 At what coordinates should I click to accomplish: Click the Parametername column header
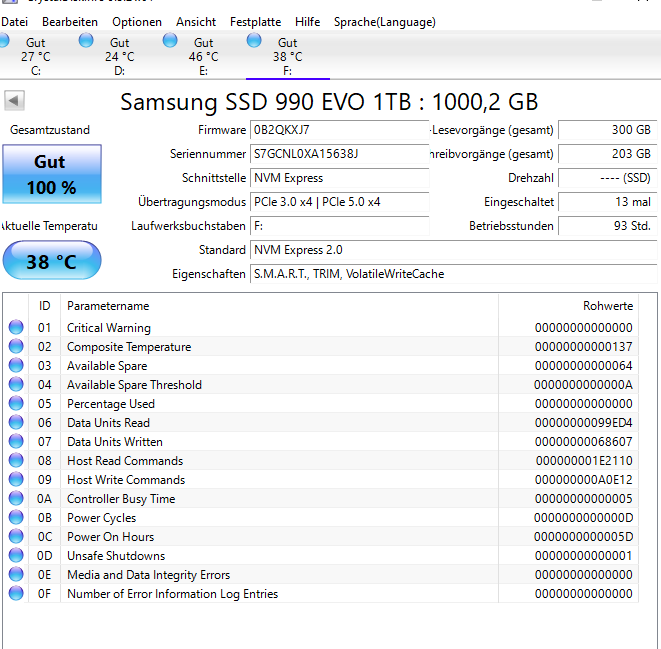279,306
